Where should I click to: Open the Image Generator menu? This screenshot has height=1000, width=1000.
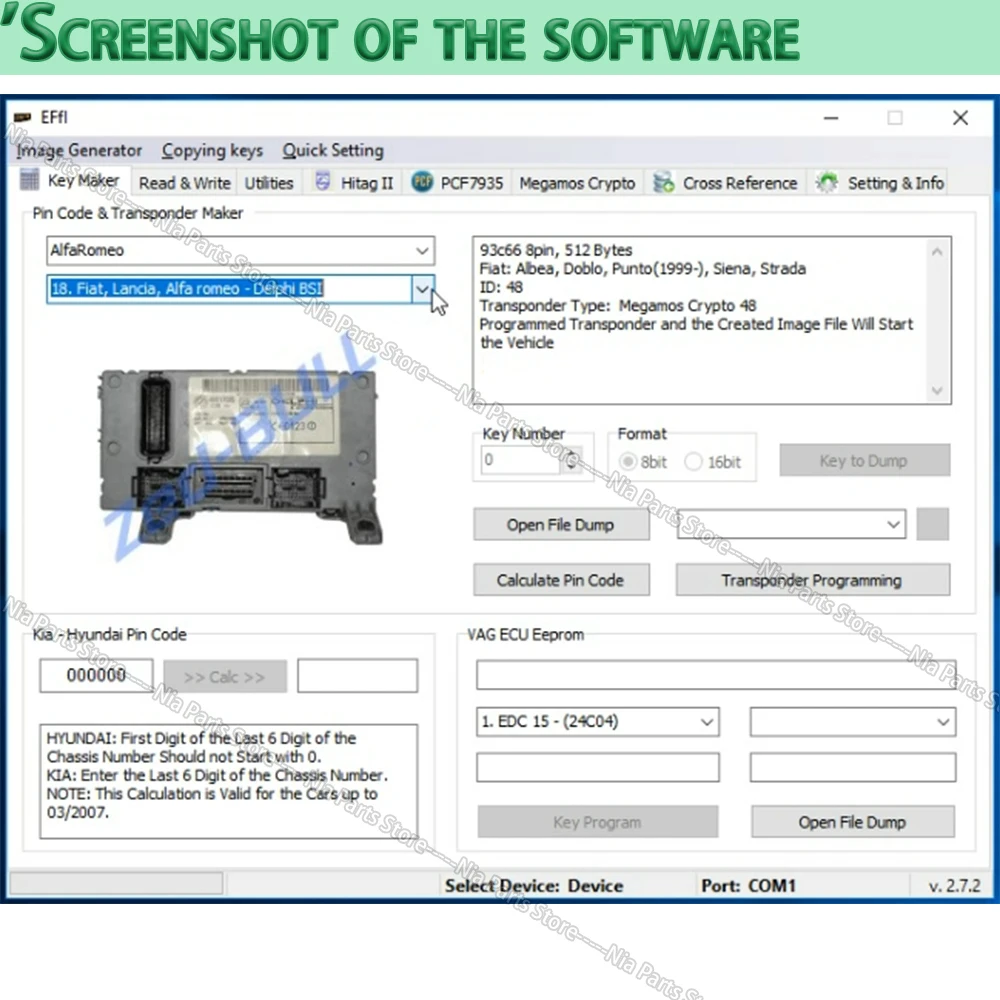coord(79,151)
